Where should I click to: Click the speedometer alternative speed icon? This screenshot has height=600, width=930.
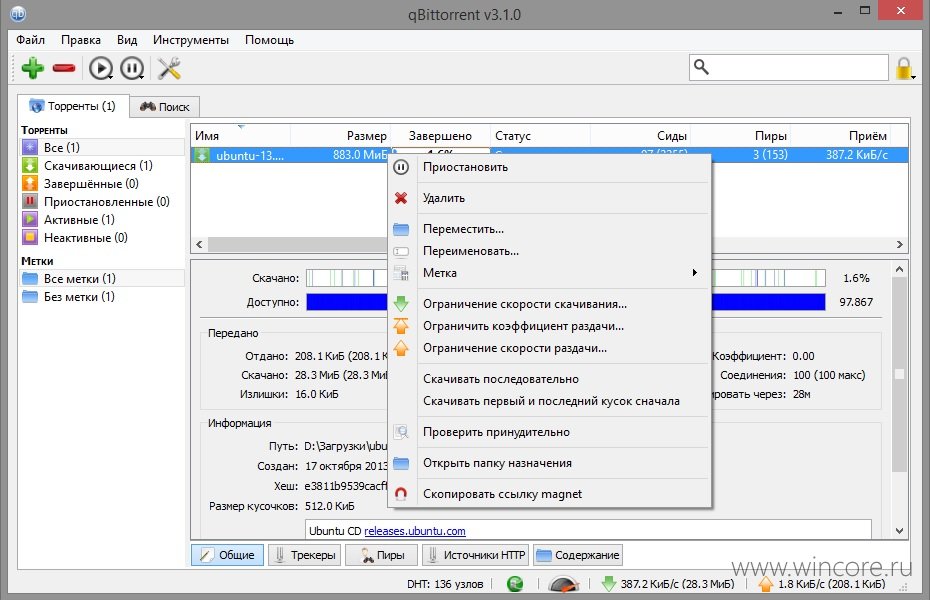tap(563, 584)
